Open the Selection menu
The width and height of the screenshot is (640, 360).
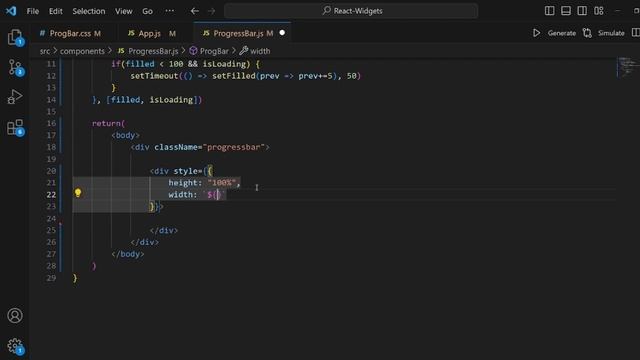[x=89, y=11]
